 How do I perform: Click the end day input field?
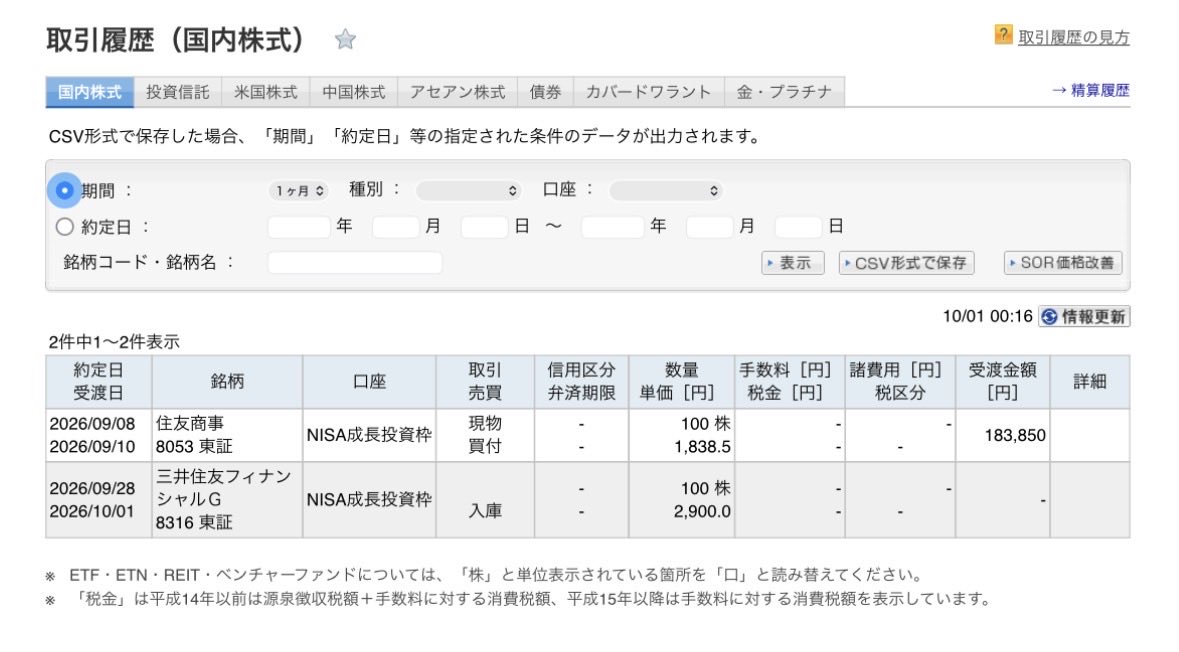coord(798,226)
